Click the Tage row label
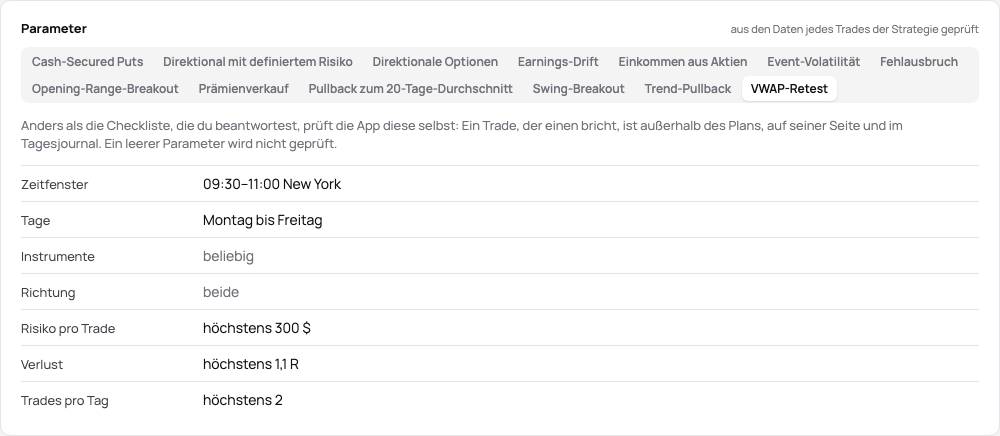 click(x=35, y=221)
